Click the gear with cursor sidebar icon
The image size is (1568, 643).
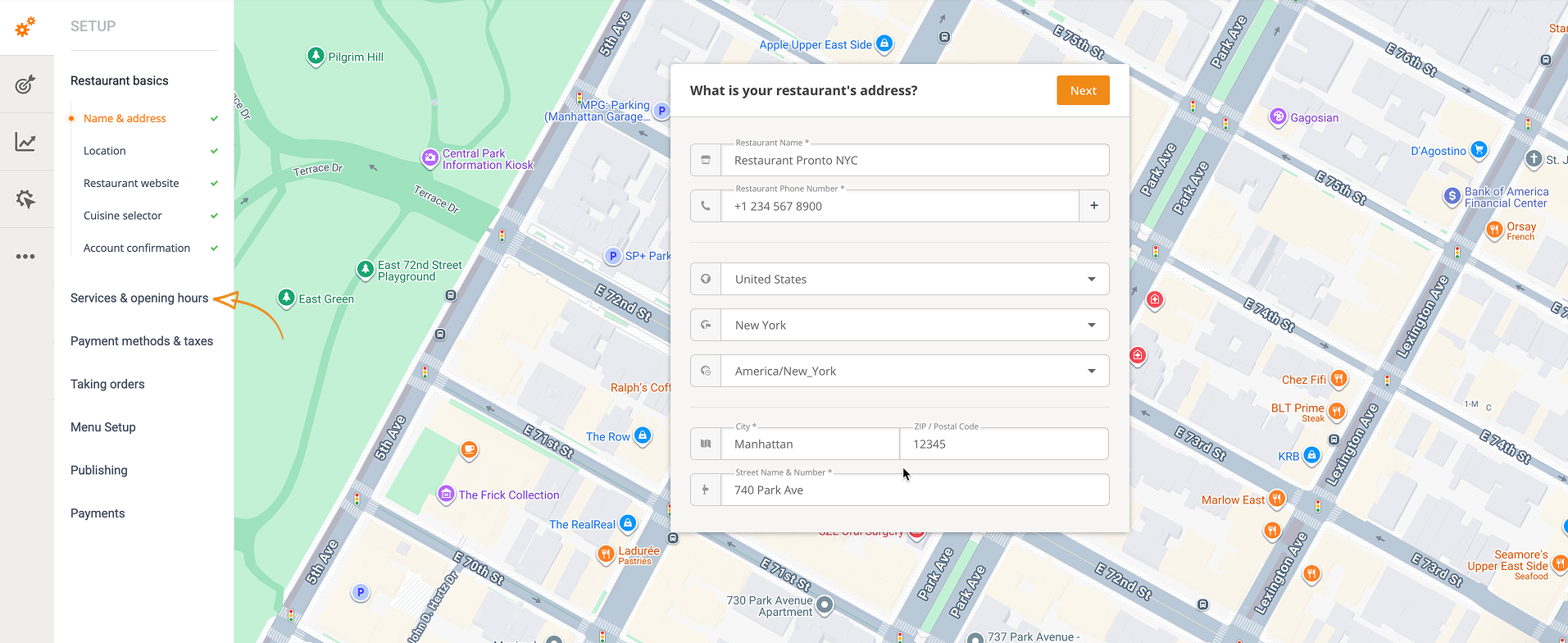coord(25,199)
